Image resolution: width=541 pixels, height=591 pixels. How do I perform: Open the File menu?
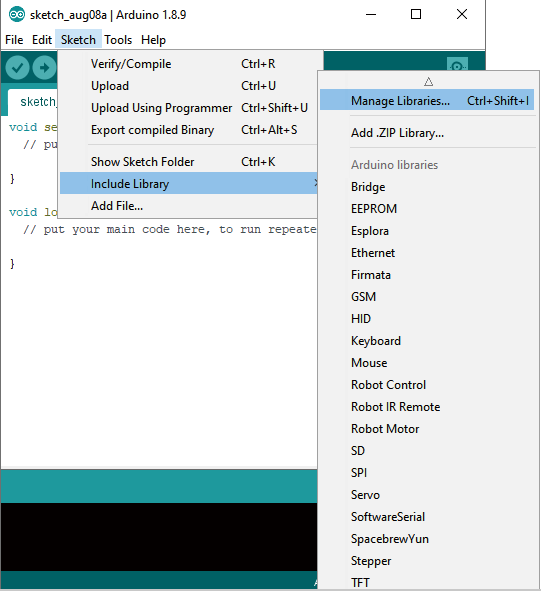(x=14, y=40)
